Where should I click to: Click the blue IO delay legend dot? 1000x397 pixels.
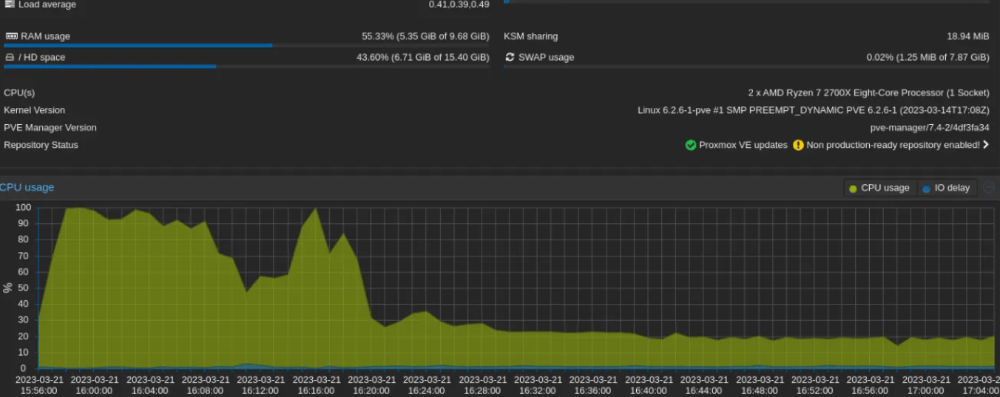tap(926, 188)
